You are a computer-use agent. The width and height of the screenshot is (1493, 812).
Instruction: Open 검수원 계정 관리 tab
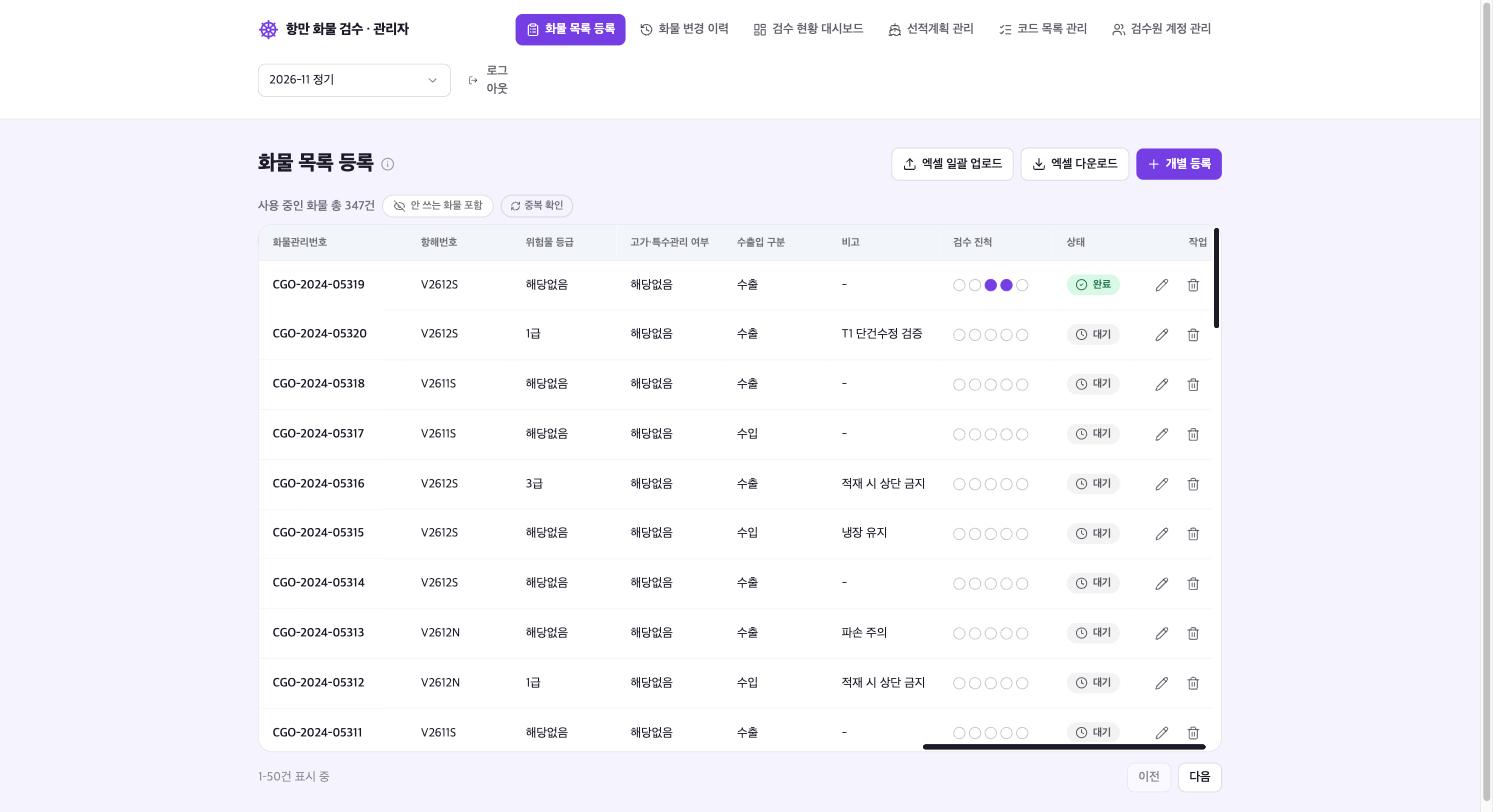coord(1162,30)
